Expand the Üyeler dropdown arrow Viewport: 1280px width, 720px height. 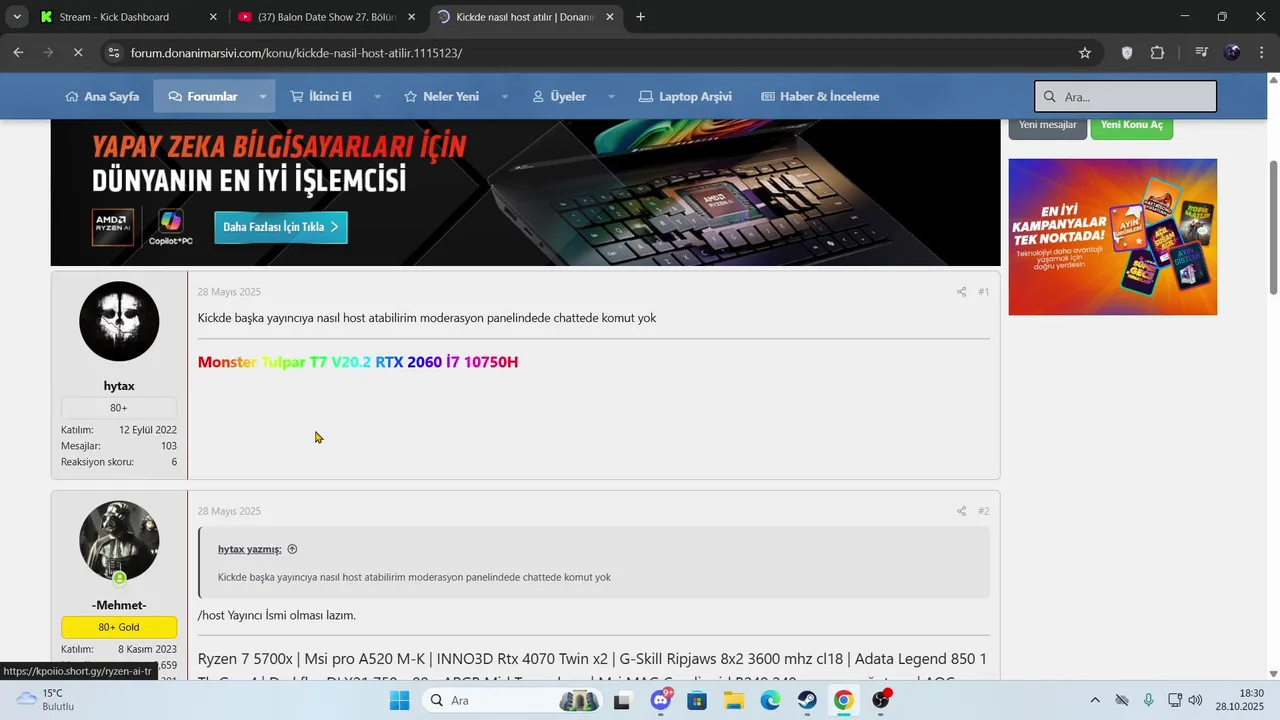tap(611, 97)
